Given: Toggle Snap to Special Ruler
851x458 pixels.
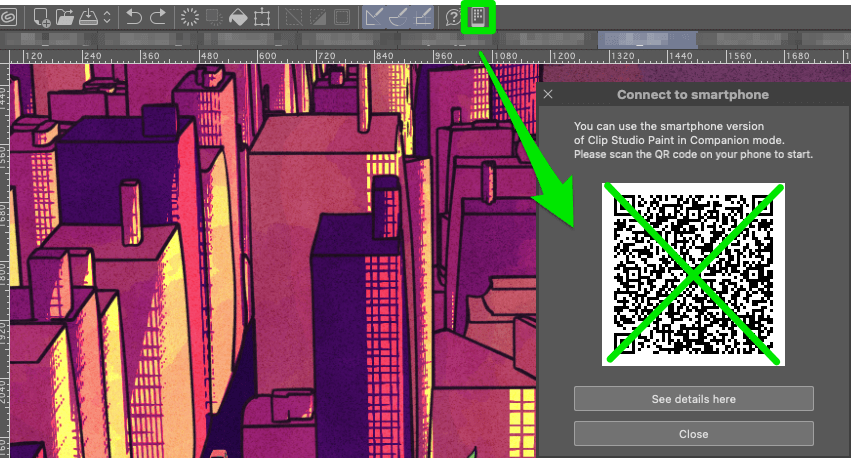Looking at the screenshot, I should coord(399,17).
